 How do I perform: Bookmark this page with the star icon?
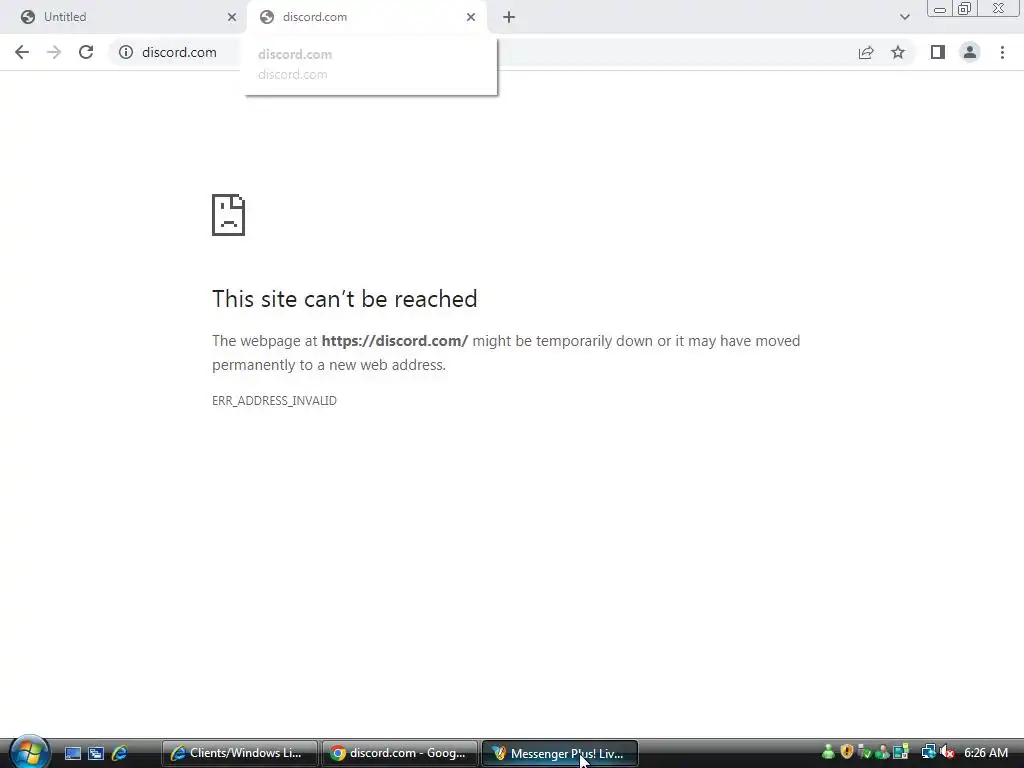898,52
